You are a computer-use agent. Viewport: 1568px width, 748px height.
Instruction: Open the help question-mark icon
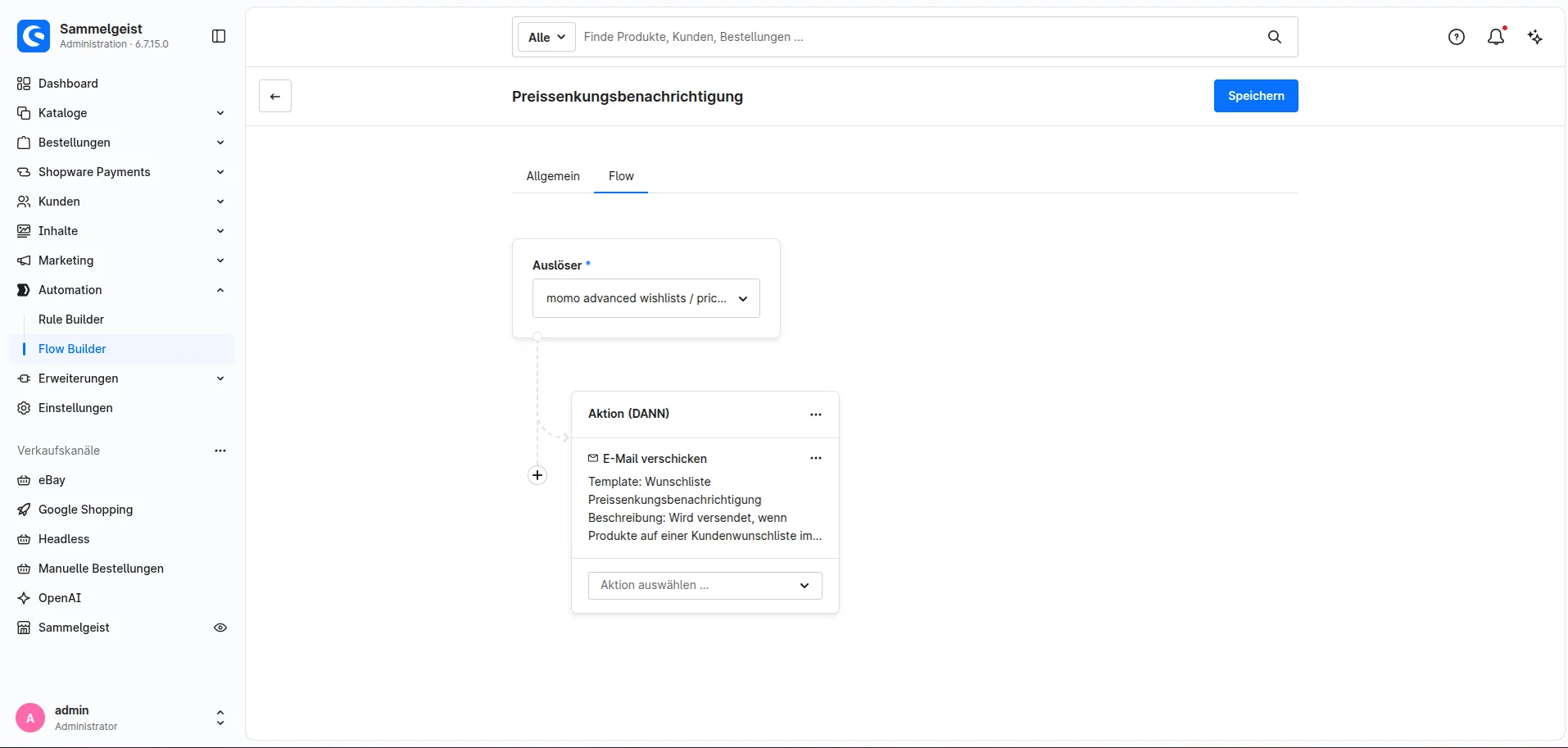(1457, 37)
